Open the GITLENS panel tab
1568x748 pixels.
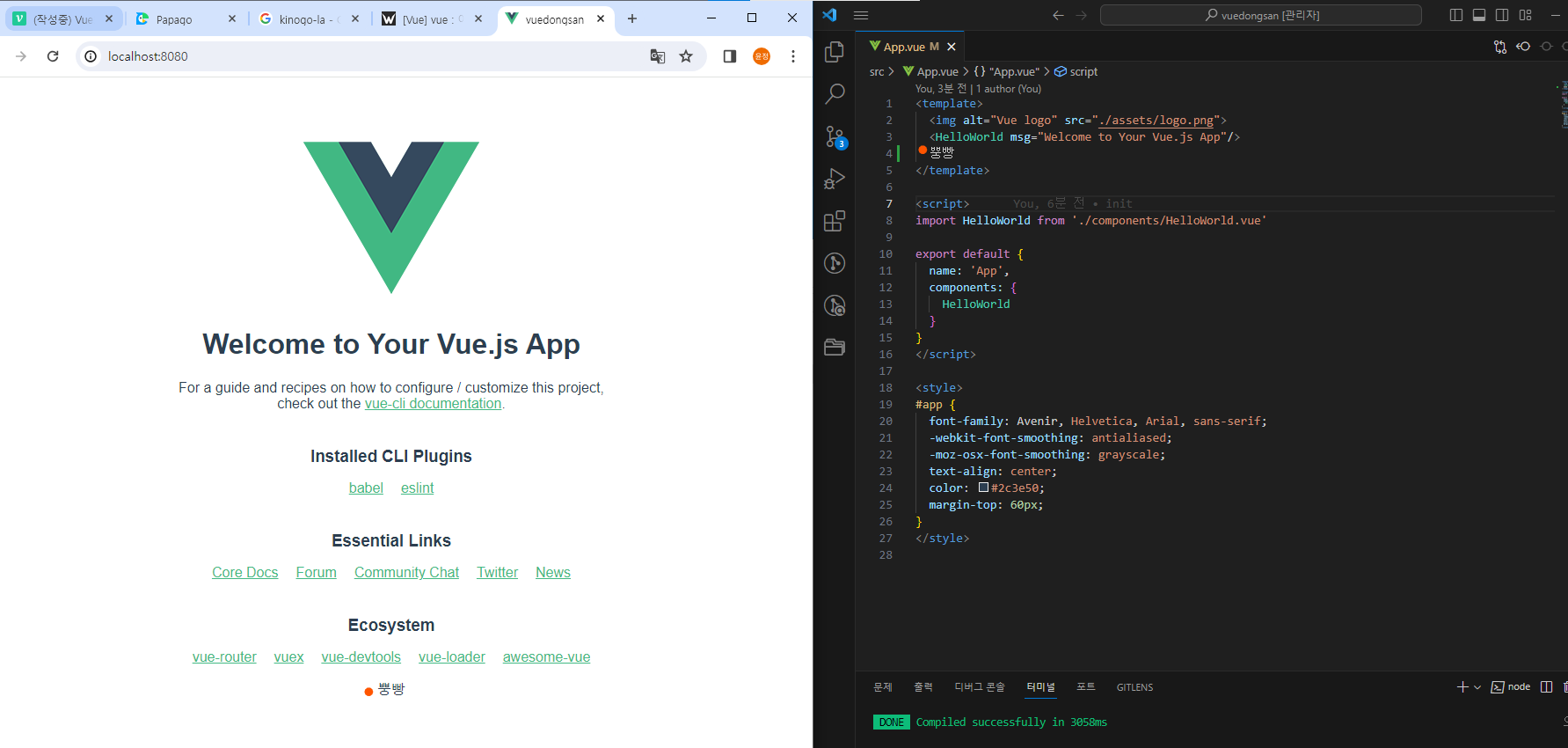1134,687
